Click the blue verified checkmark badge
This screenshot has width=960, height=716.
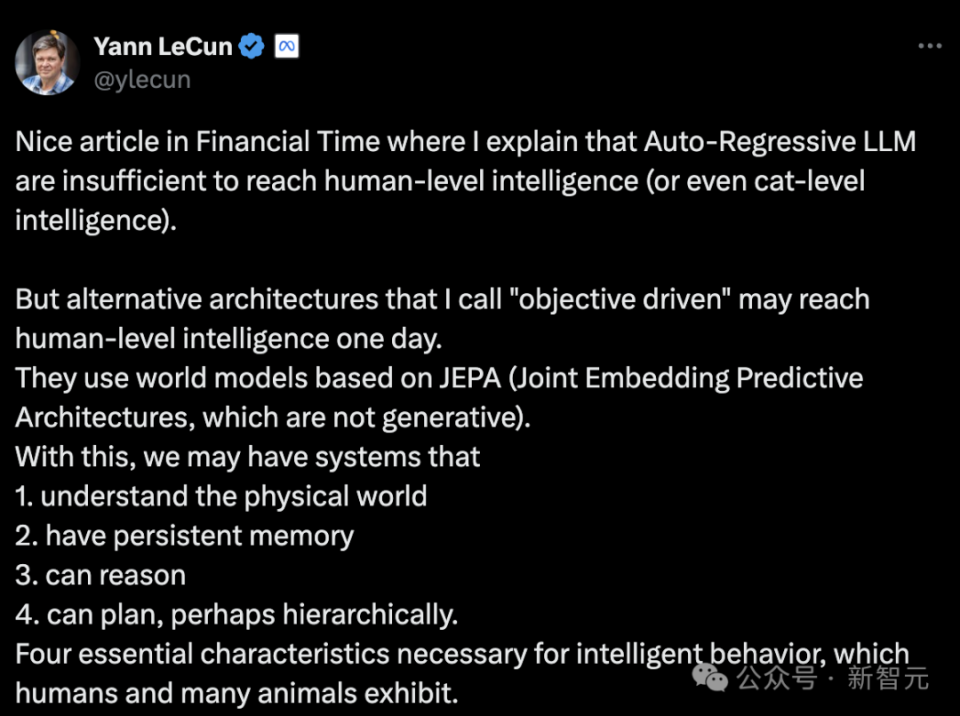(x=251, y=47)
